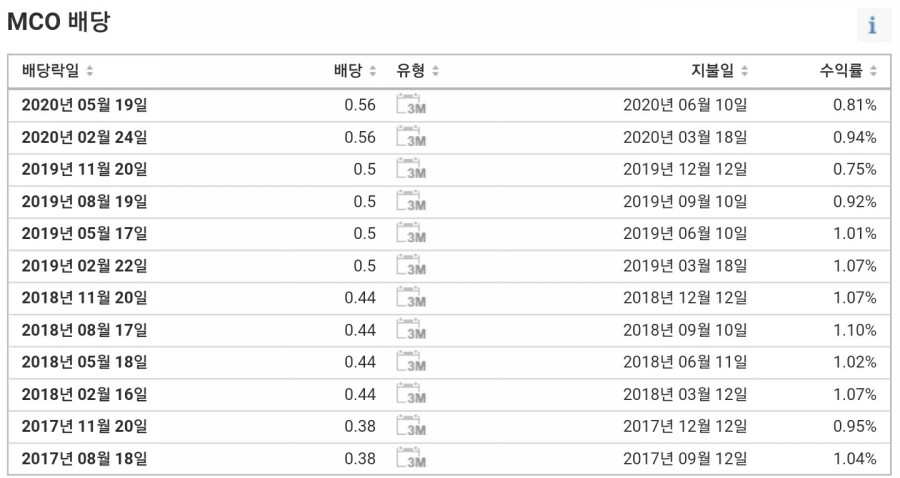Sort by 배당락일 column arrows

pos(90,71)
